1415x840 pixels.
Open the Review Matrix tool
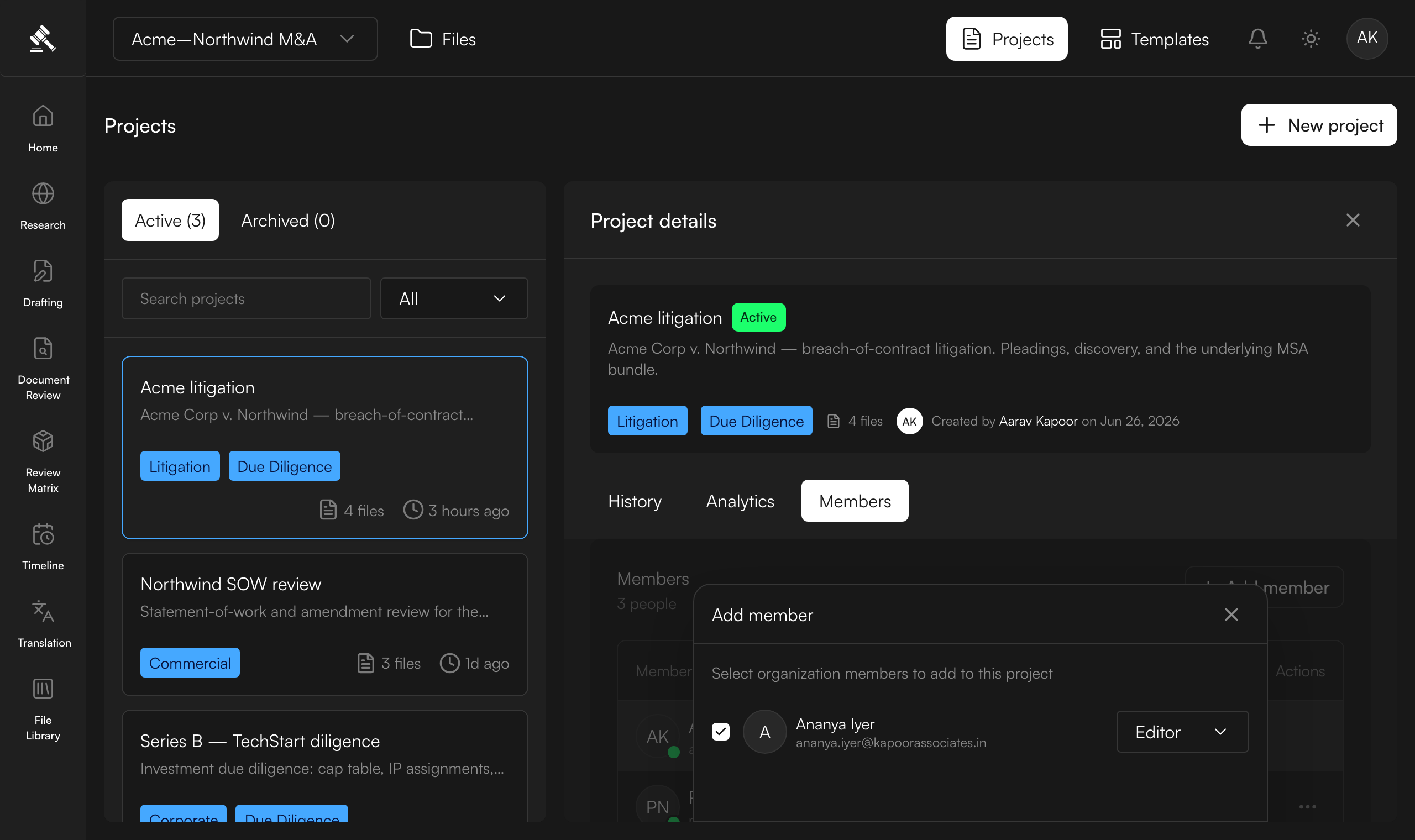(x=43, y=461)
